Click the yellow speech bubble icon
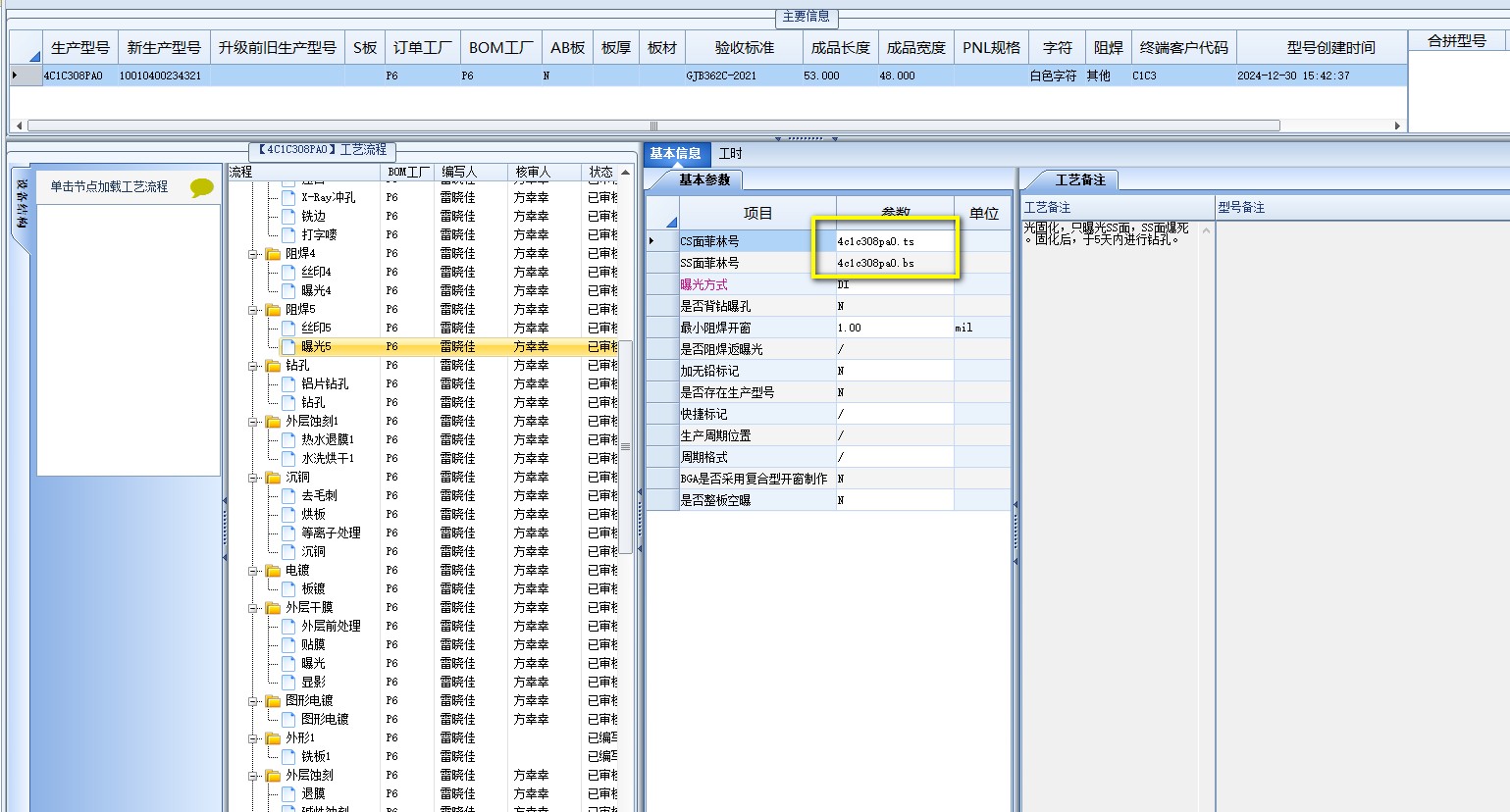1510x812 pixels. (x=202, y=187)
